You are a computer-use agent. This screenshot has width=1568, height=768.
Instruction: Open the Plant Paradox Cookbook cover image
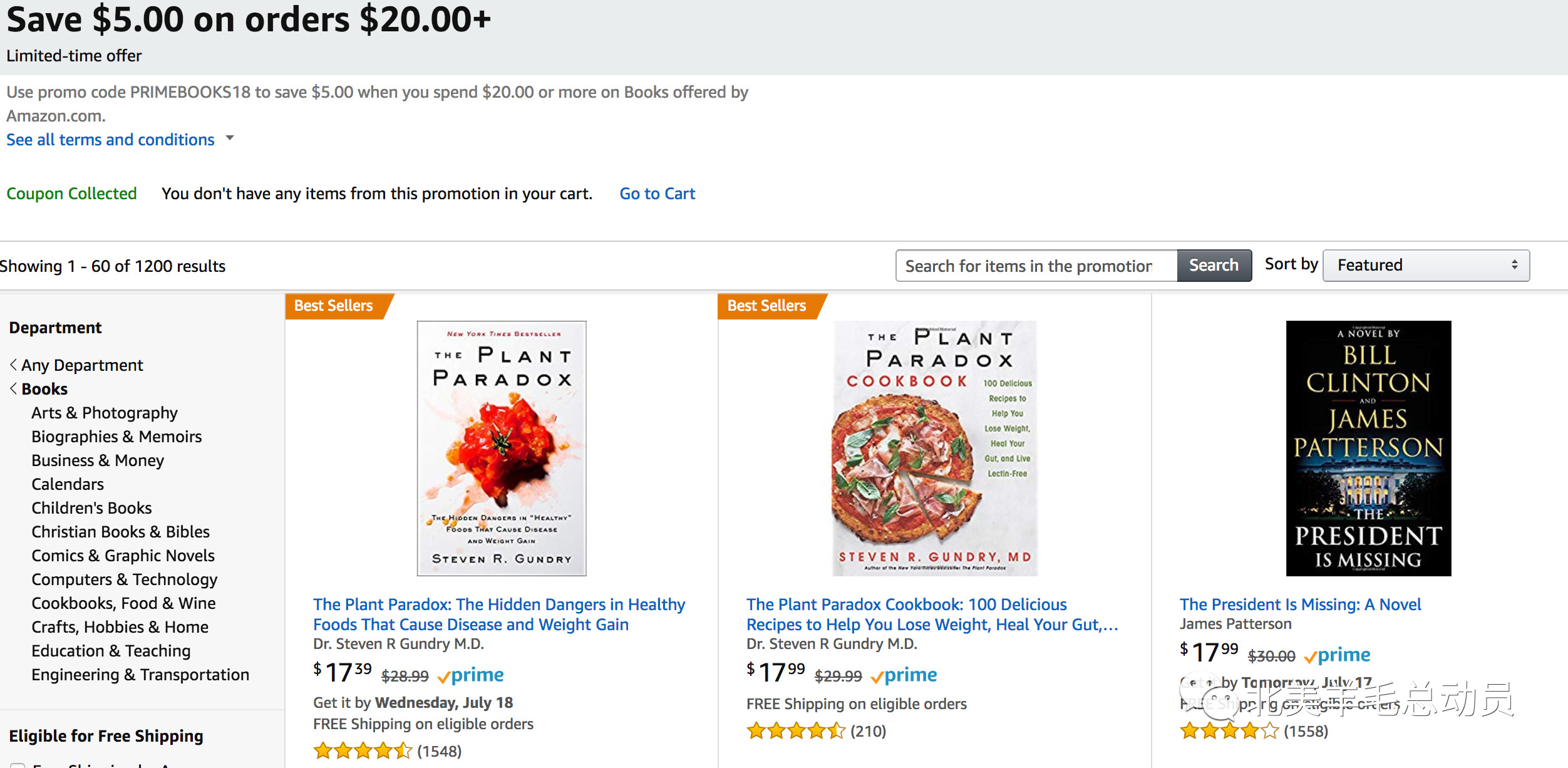[934, 448]
